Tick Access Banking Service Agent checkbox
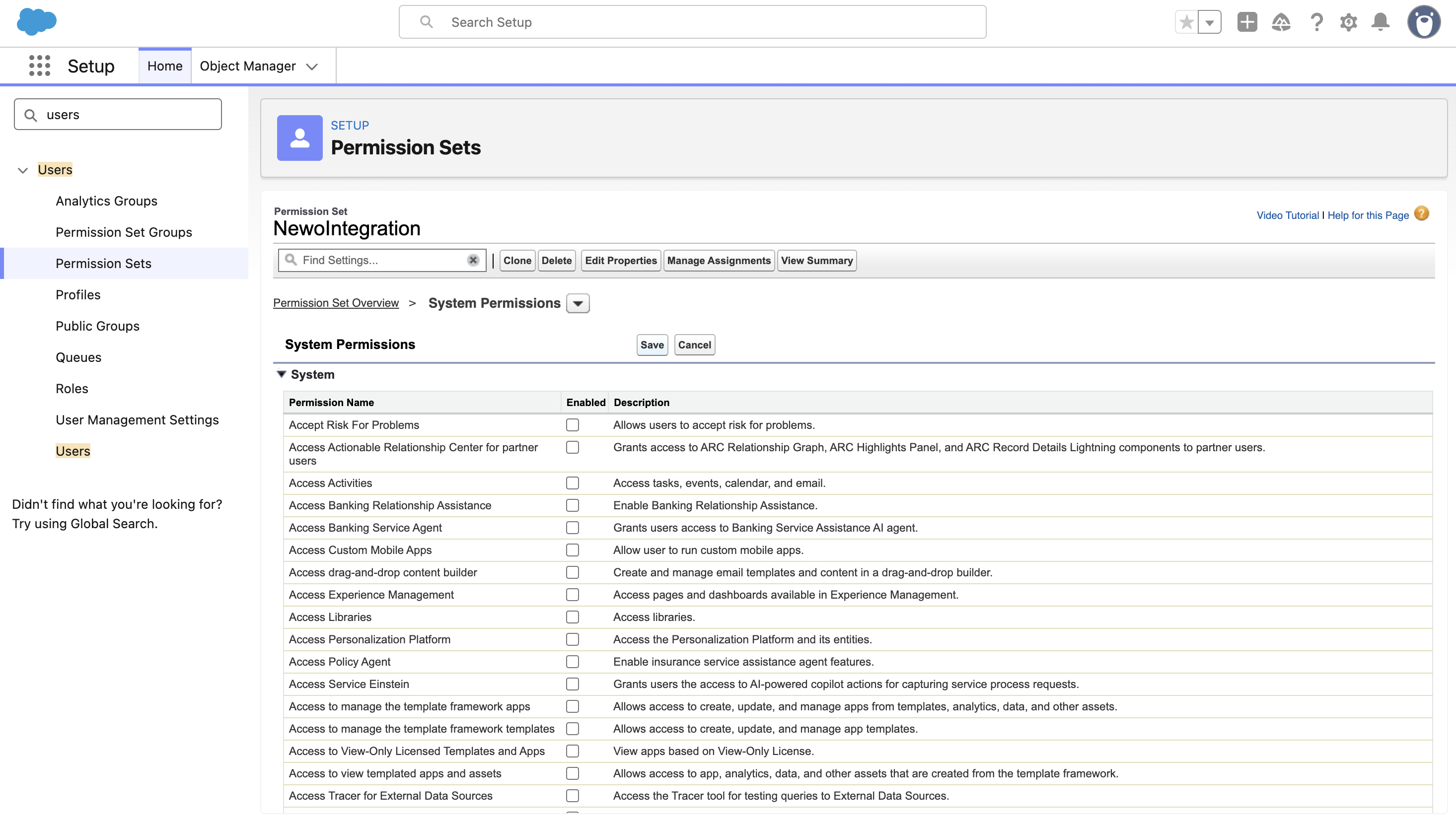 [x=573, y=528]
